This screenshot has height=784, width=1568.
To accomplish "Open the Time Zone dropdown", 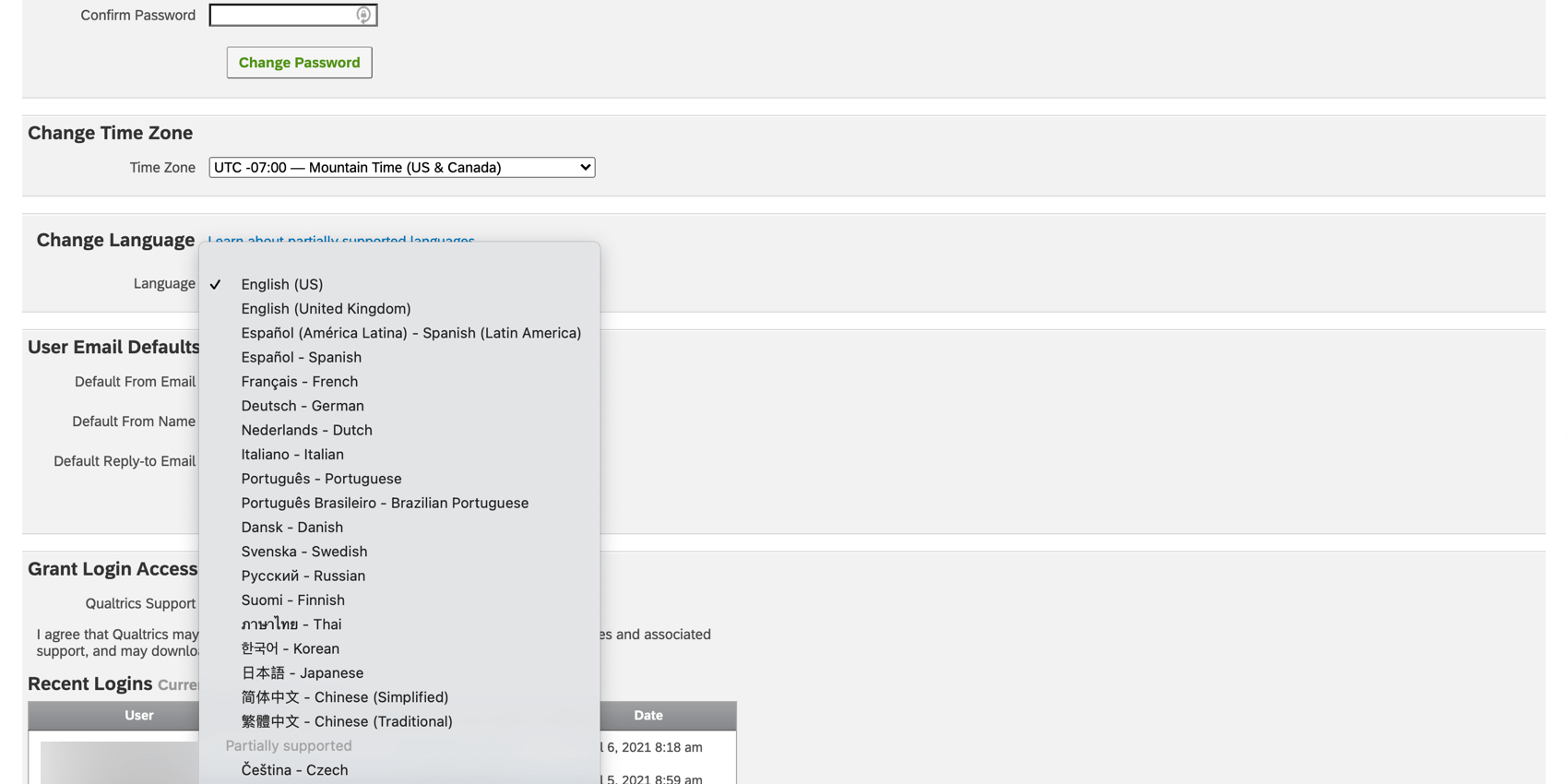I will click(401, 167).
